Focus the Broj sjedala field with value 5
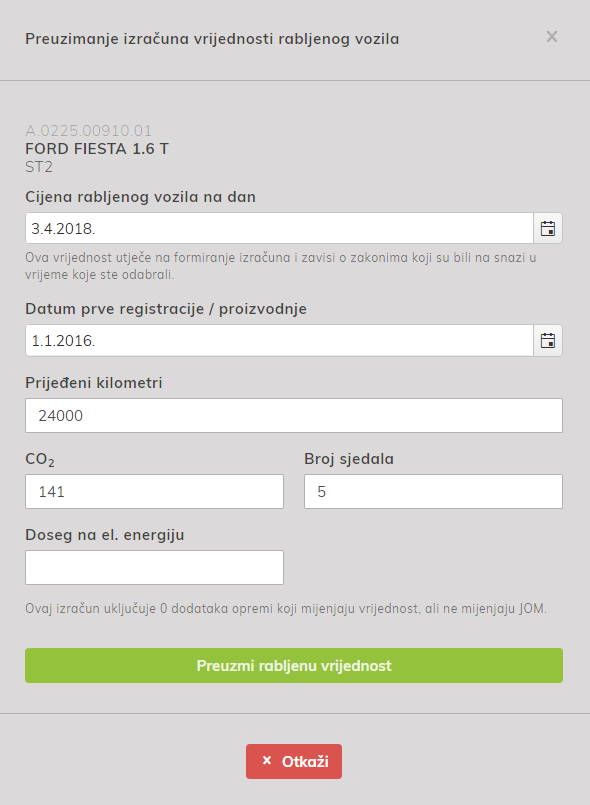 tap(433, 491)
